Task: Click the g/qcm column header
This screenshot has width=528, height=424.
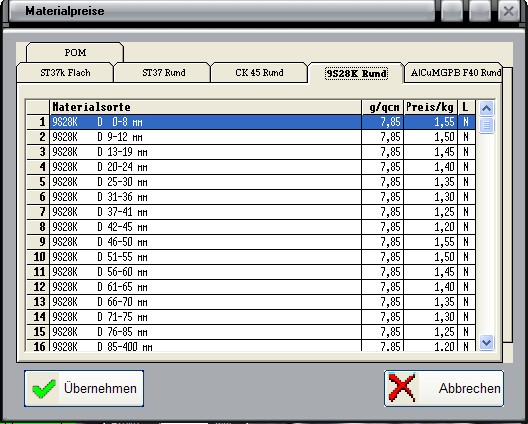Action: click(383, 107)
